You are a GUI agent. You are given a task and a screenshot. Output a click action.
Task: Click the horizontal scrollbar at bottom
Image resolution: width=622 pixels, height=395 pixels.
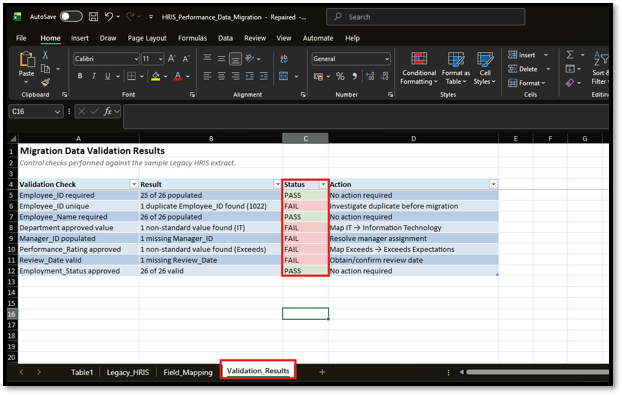[x=538, y=372]
